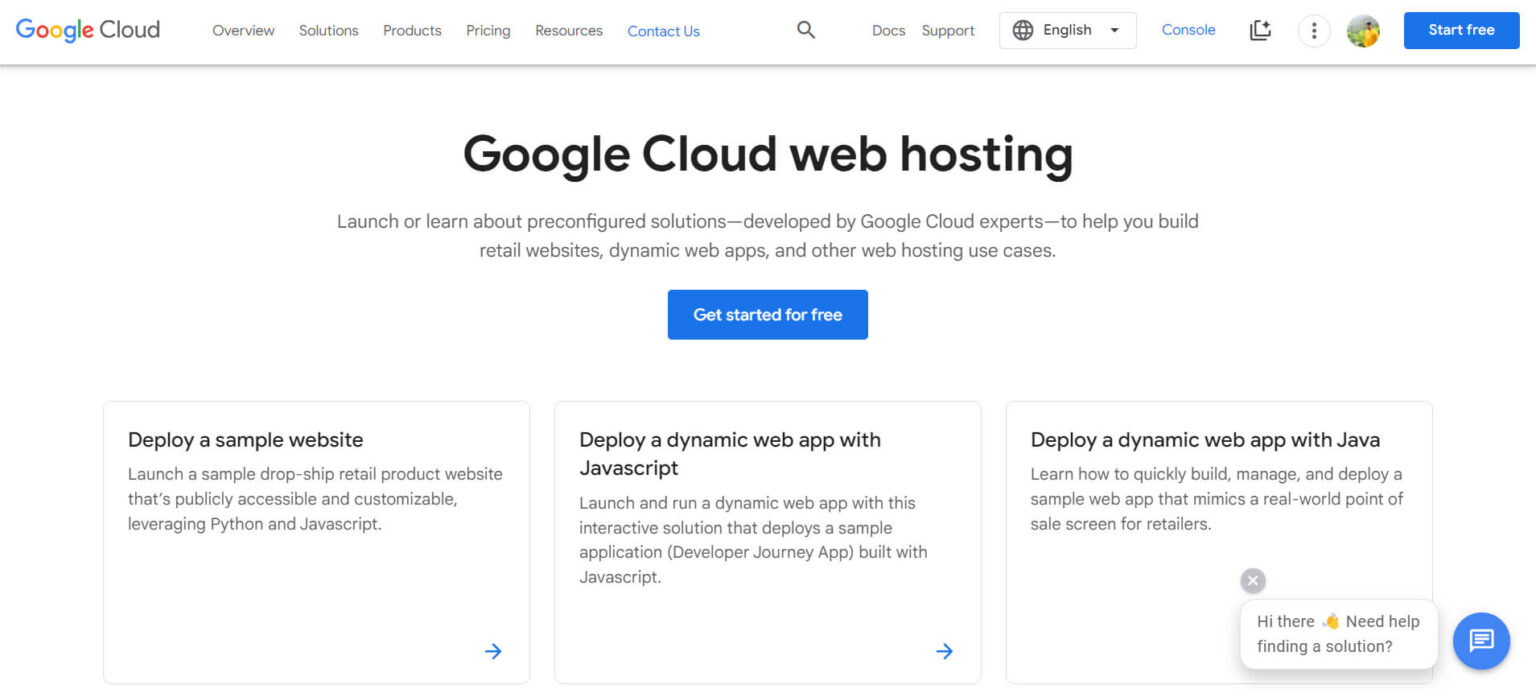The image size is (1536, 693).
Task: Click the arrow on the sample website card
Action: point(493,651)
